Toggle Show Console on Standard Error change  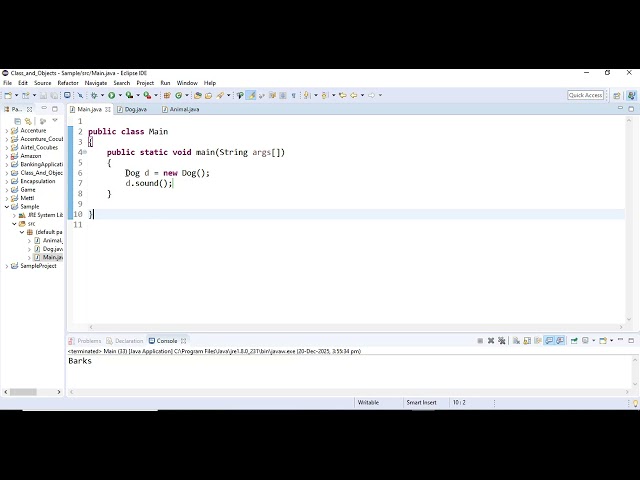[560, 341]
